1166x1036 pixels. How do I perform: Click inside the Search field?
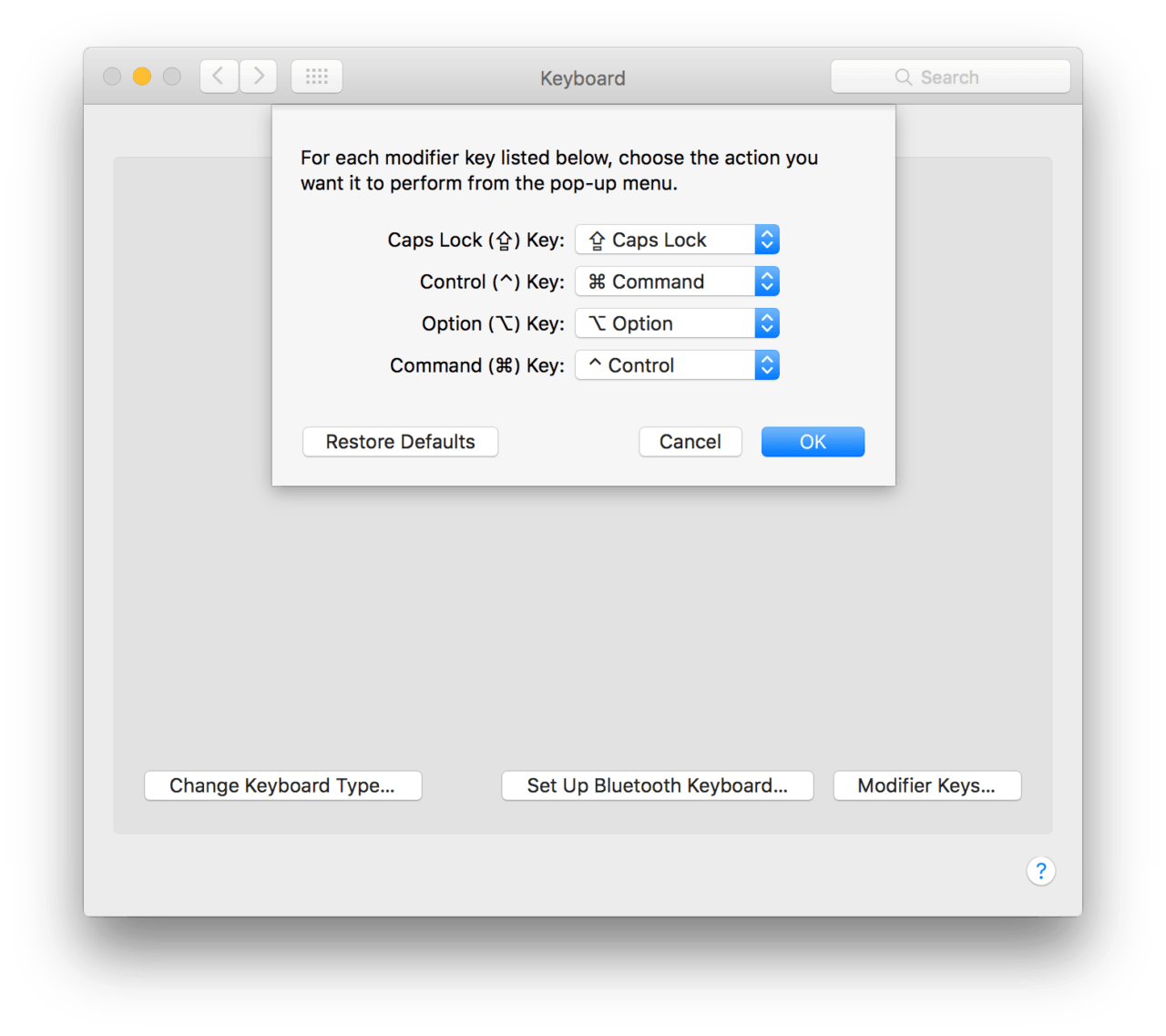pos(966,77)
